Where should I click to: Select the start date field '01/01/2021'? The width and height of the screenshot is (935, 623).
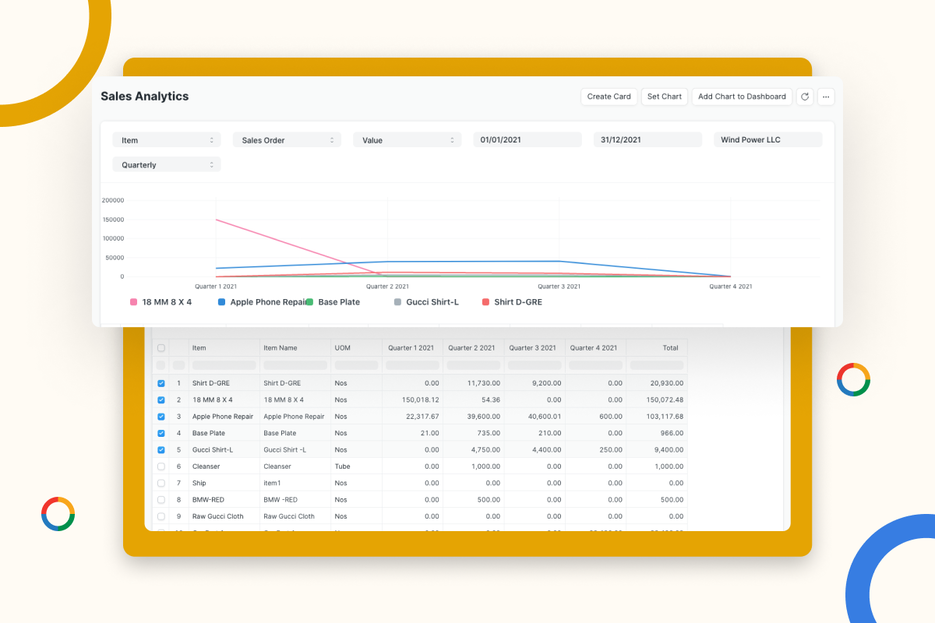click(x=527, y=139)
